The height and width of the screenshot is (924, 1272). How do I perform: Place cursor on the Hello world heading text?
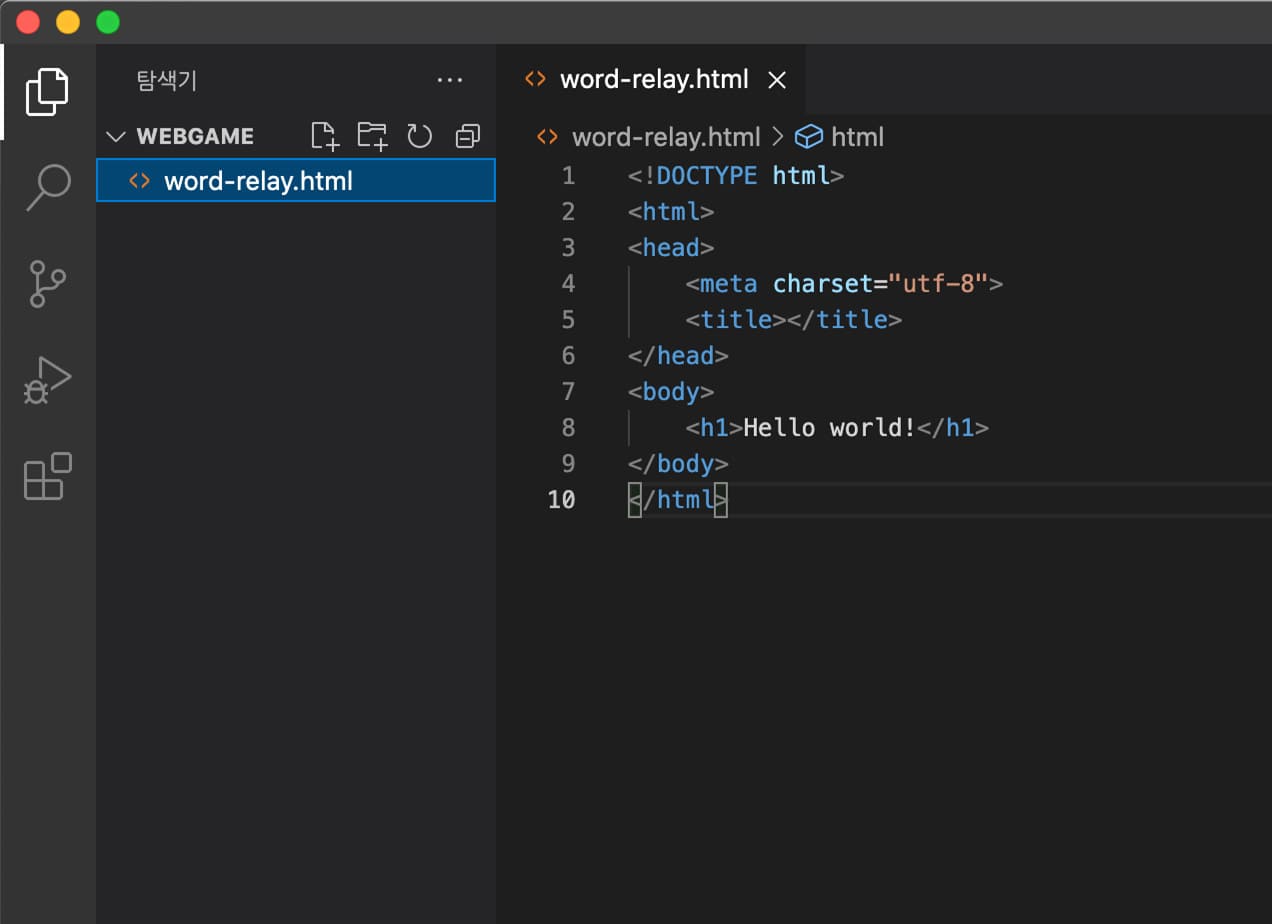pos(830,427)
